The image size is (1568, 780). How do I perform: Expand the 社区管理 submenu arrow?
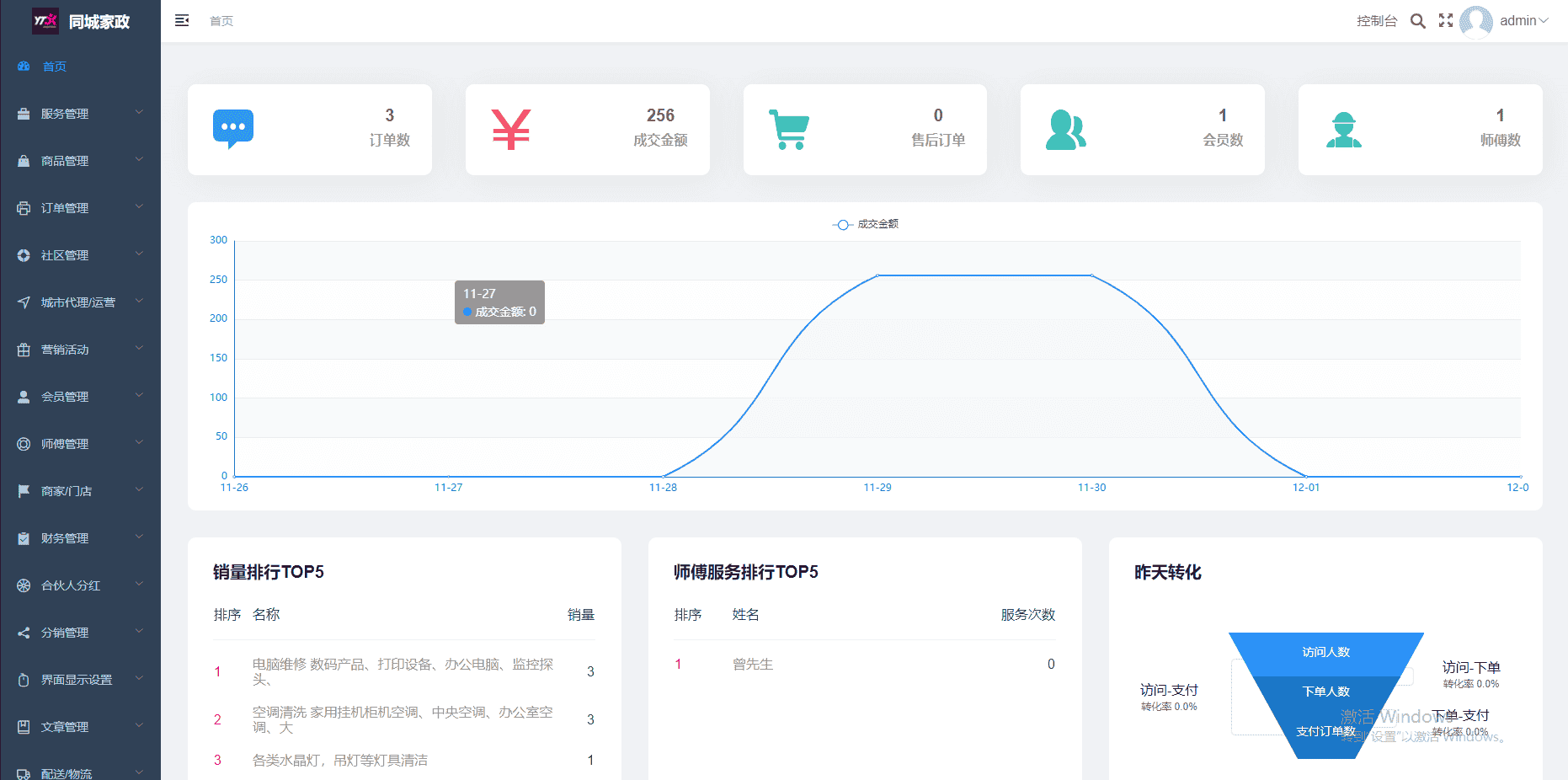139,254
